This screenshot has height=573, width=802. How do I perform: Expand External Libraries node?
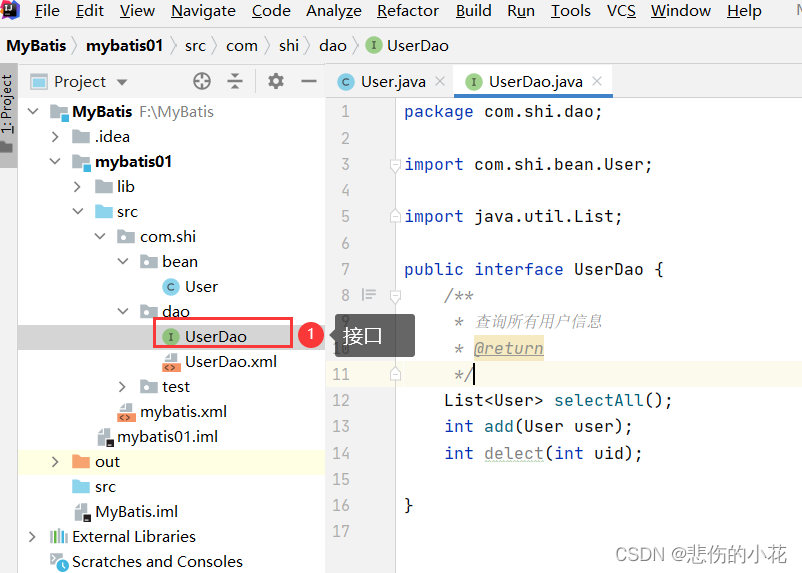33,537
